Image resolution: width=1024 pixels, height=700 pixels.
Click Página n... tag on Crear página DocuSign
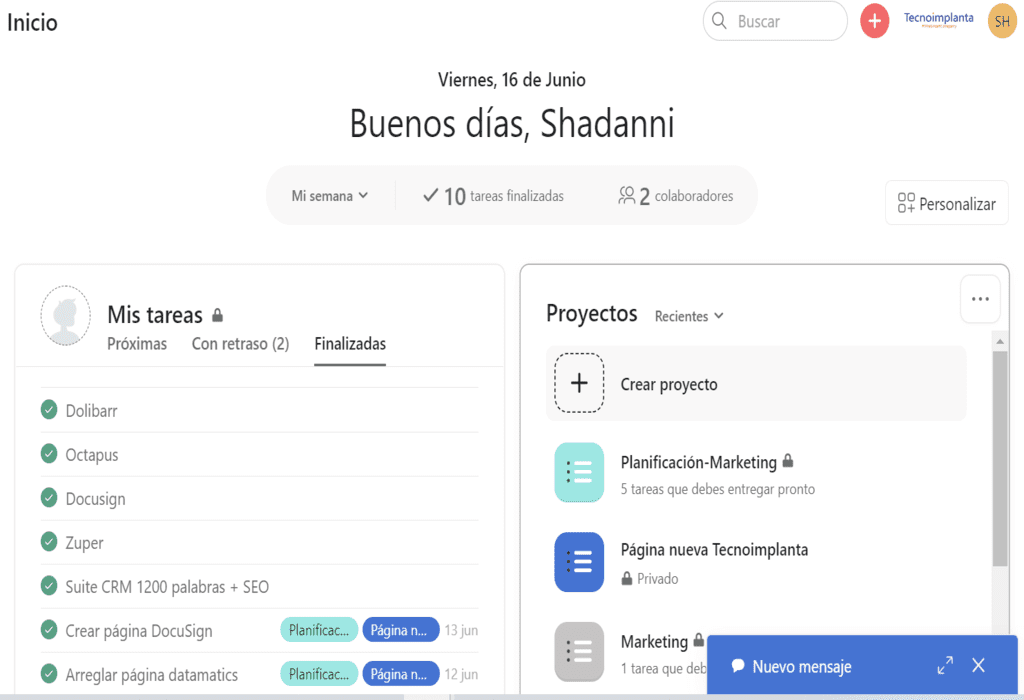(401, 630)
